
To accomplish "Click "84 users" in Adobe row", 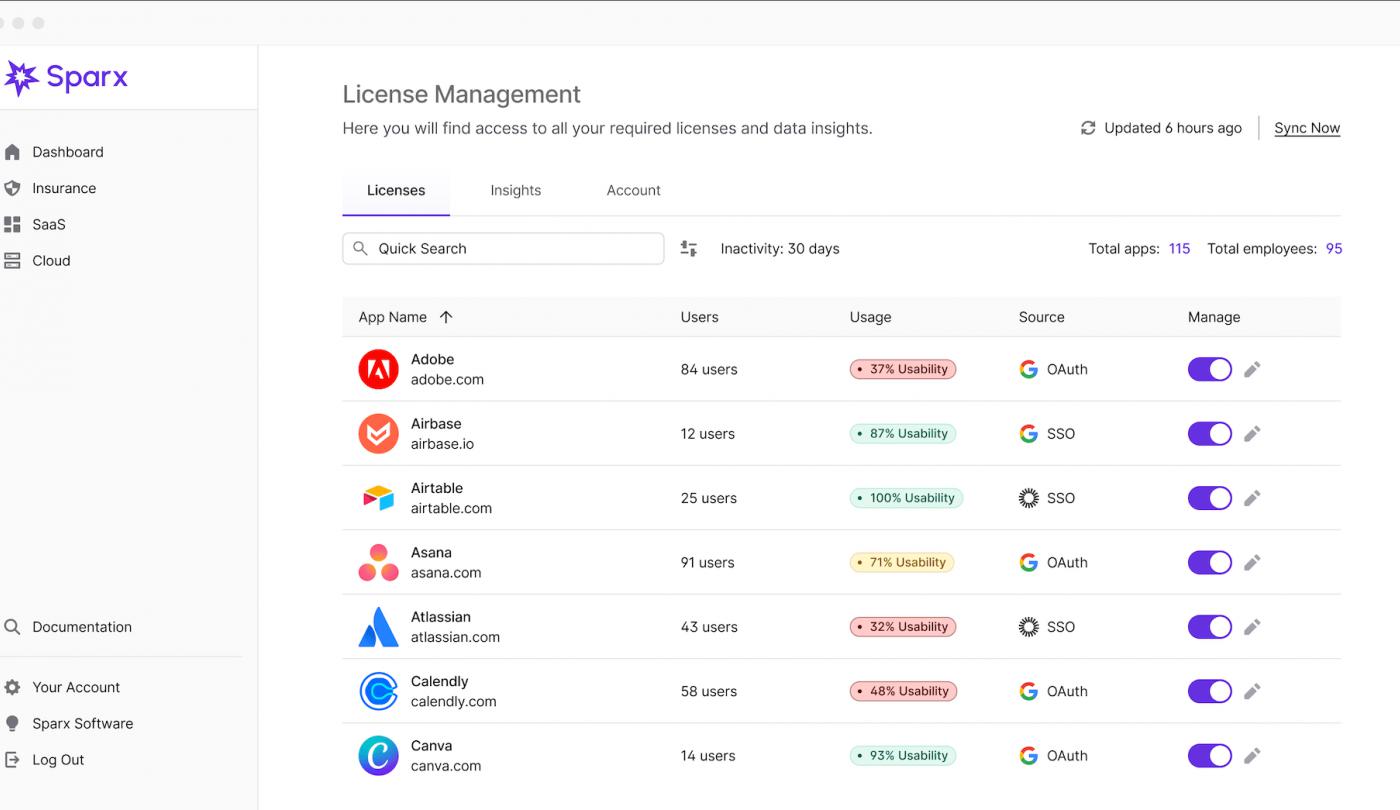I will (x=709, y=369).
